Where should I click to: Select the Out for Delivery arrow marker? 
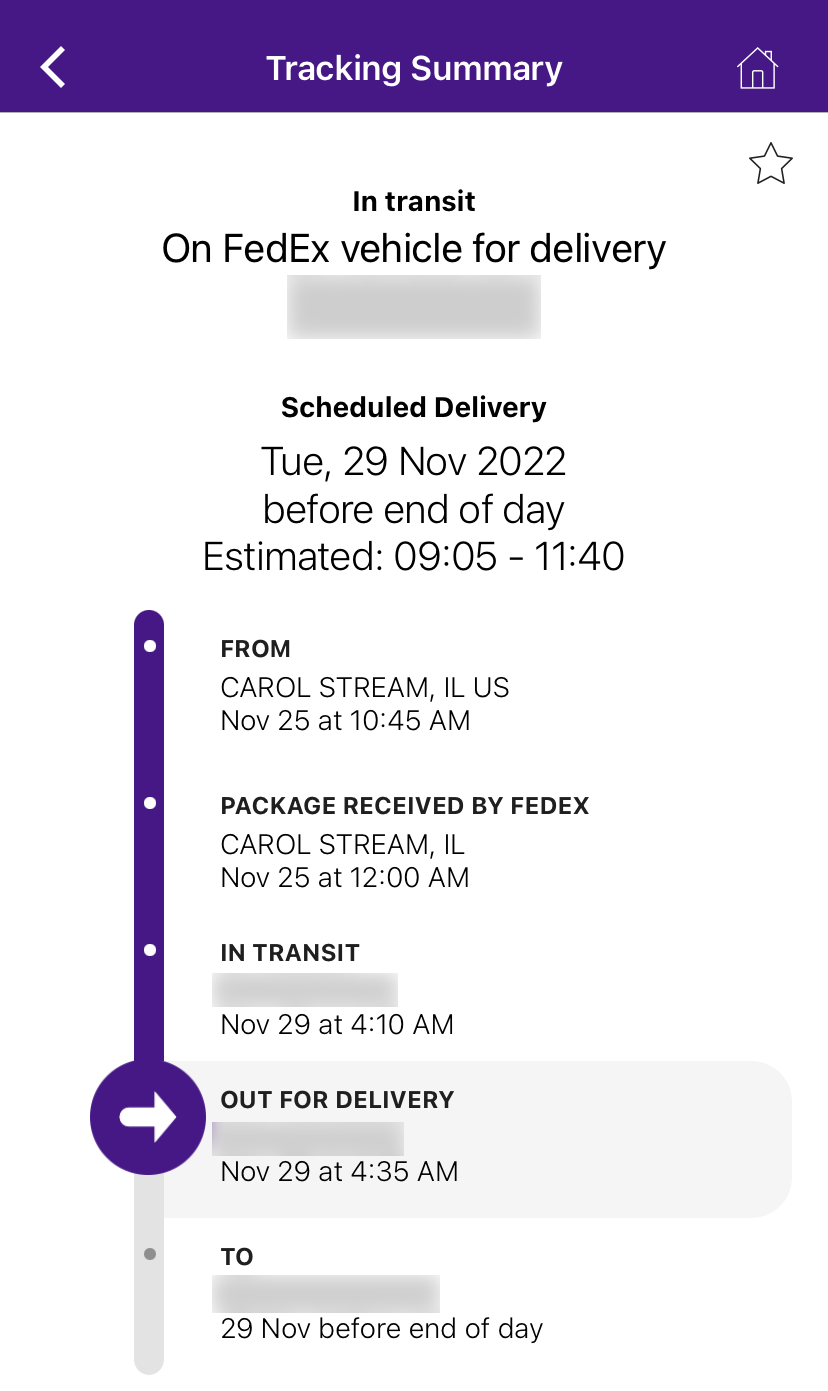pyautogui.click(x=148, y=1117)
